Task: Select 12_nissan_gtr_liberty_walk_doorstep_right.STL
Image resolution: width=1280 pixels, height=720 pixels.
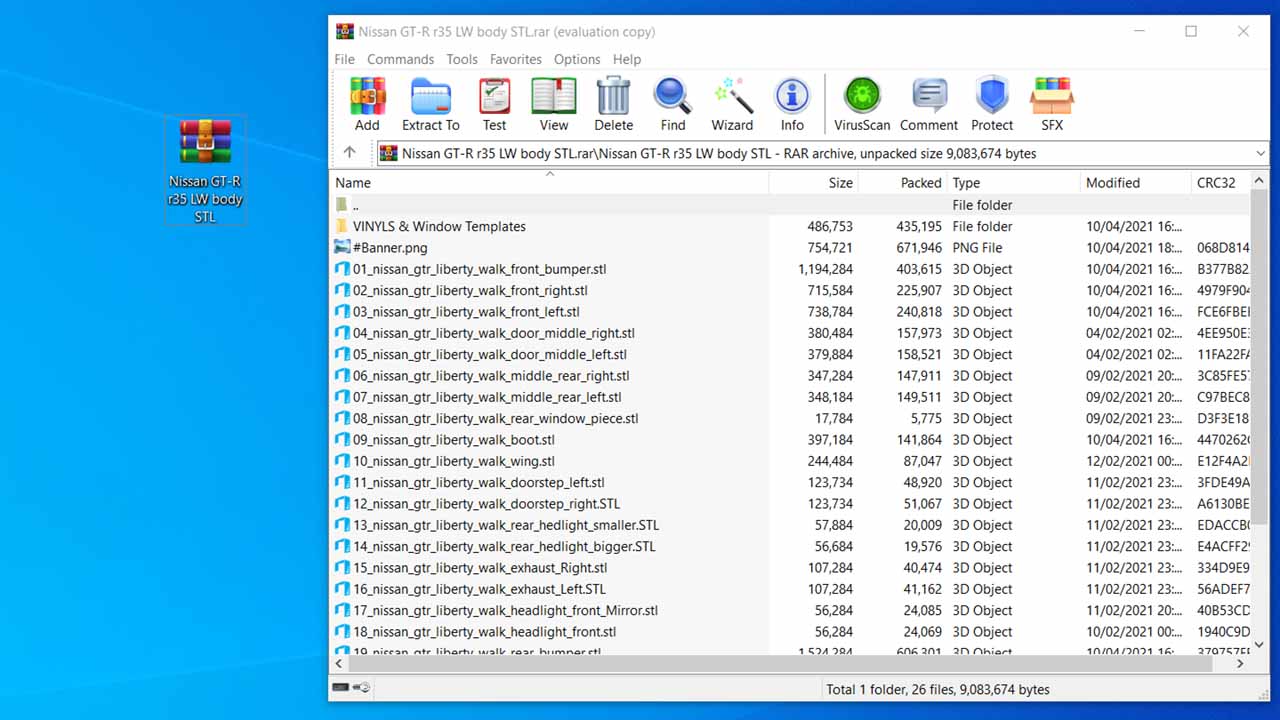Action: coord(790,504)
